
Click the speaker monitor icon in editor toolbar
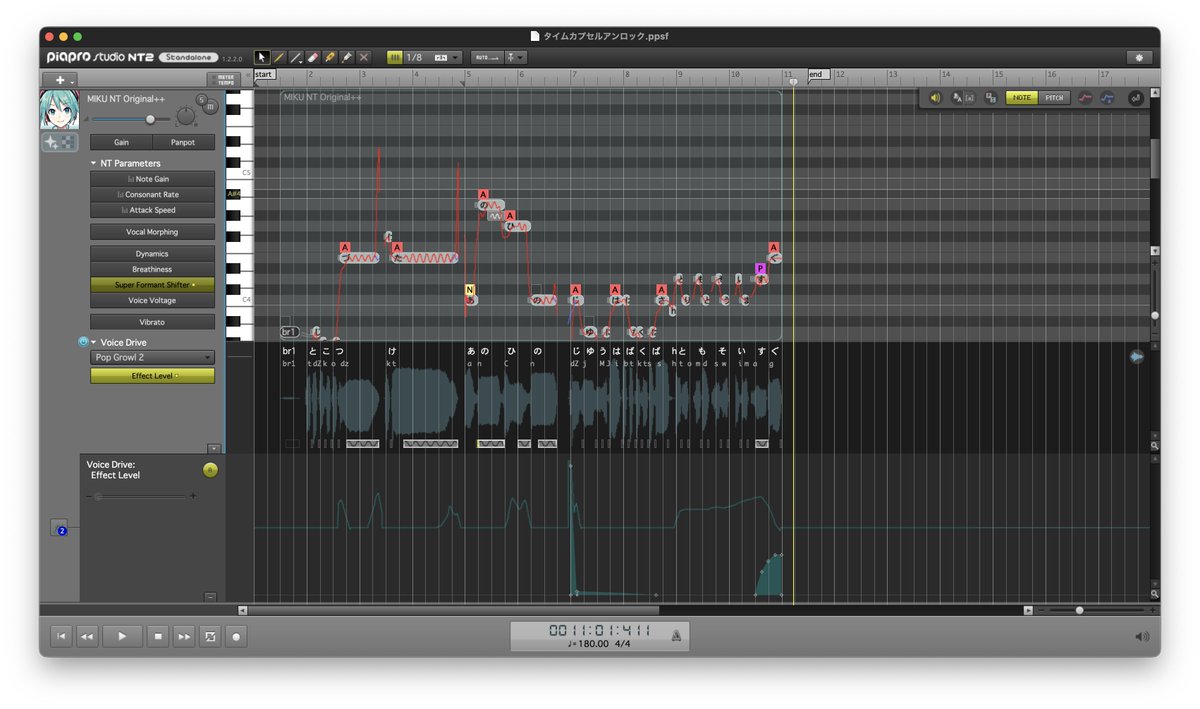[935, 98]
